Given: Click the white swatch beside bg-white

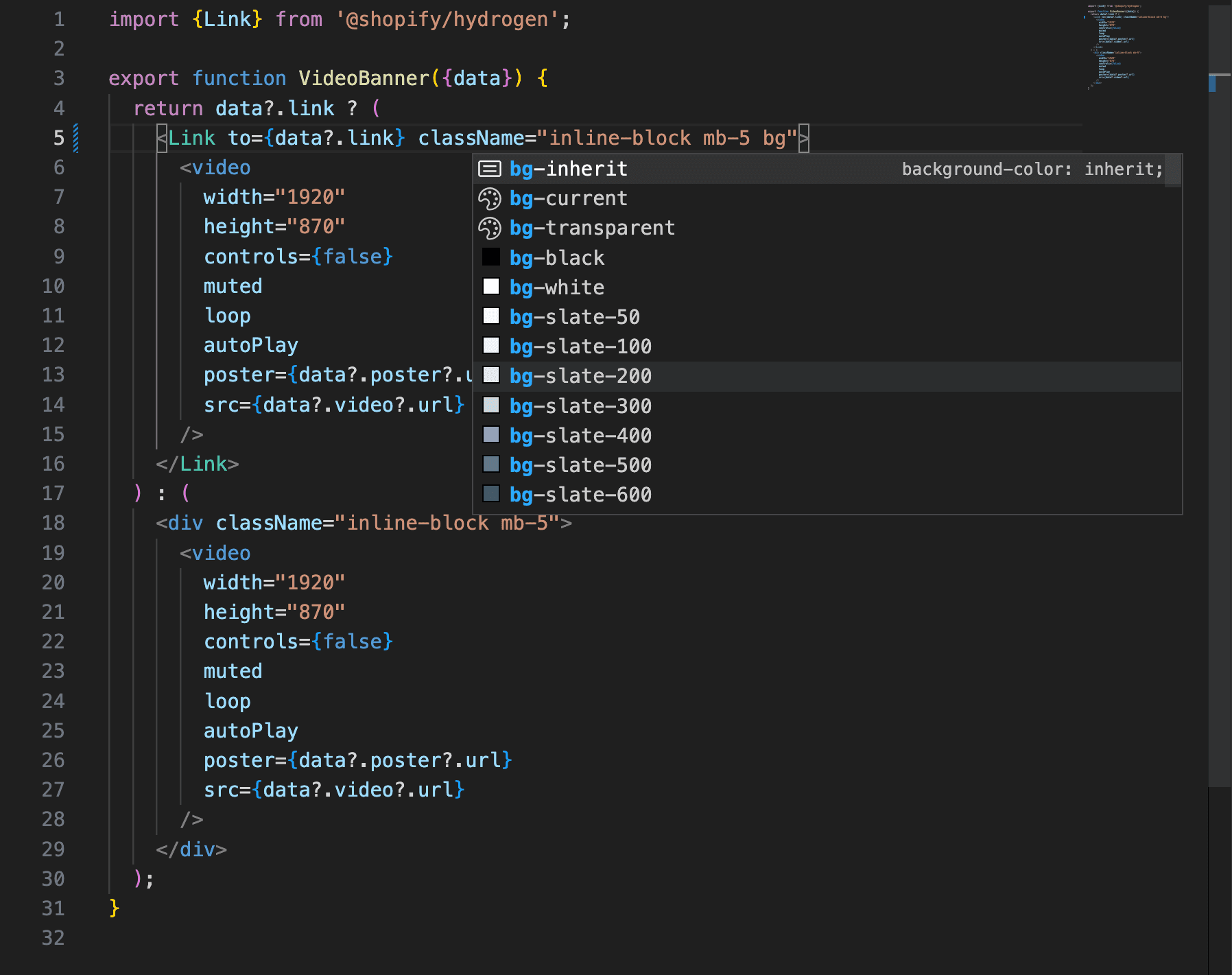Looking at the screenshot, I should click(x=491, y=287).
